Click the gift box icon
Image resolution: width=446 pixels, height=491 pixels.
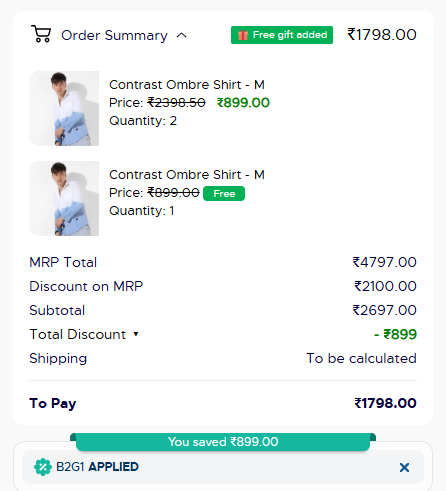click(x=243, y=35)
